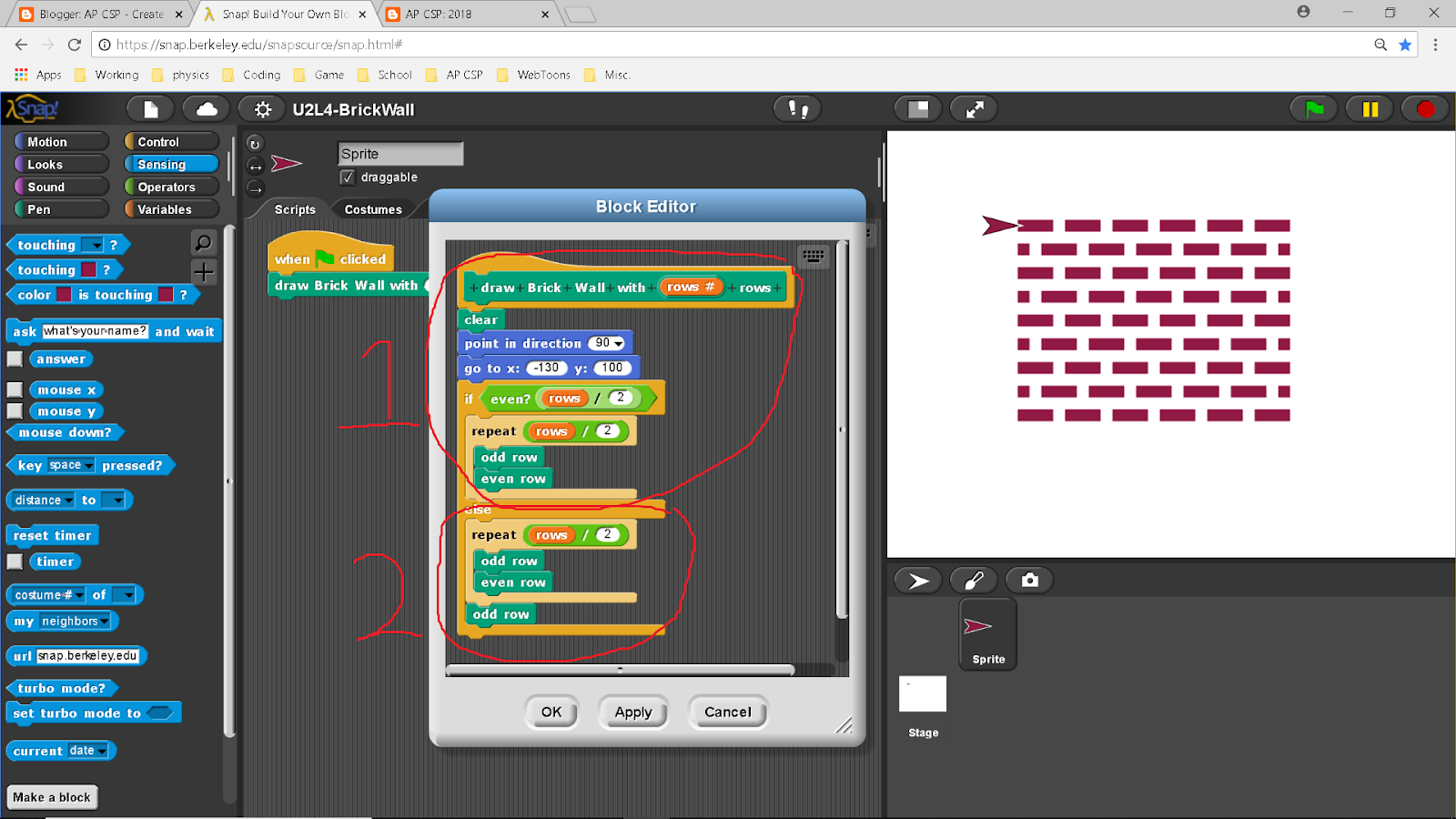Open the Working bookmarks folder
Screen dimensions: 1456x819
tap(106, 75)
